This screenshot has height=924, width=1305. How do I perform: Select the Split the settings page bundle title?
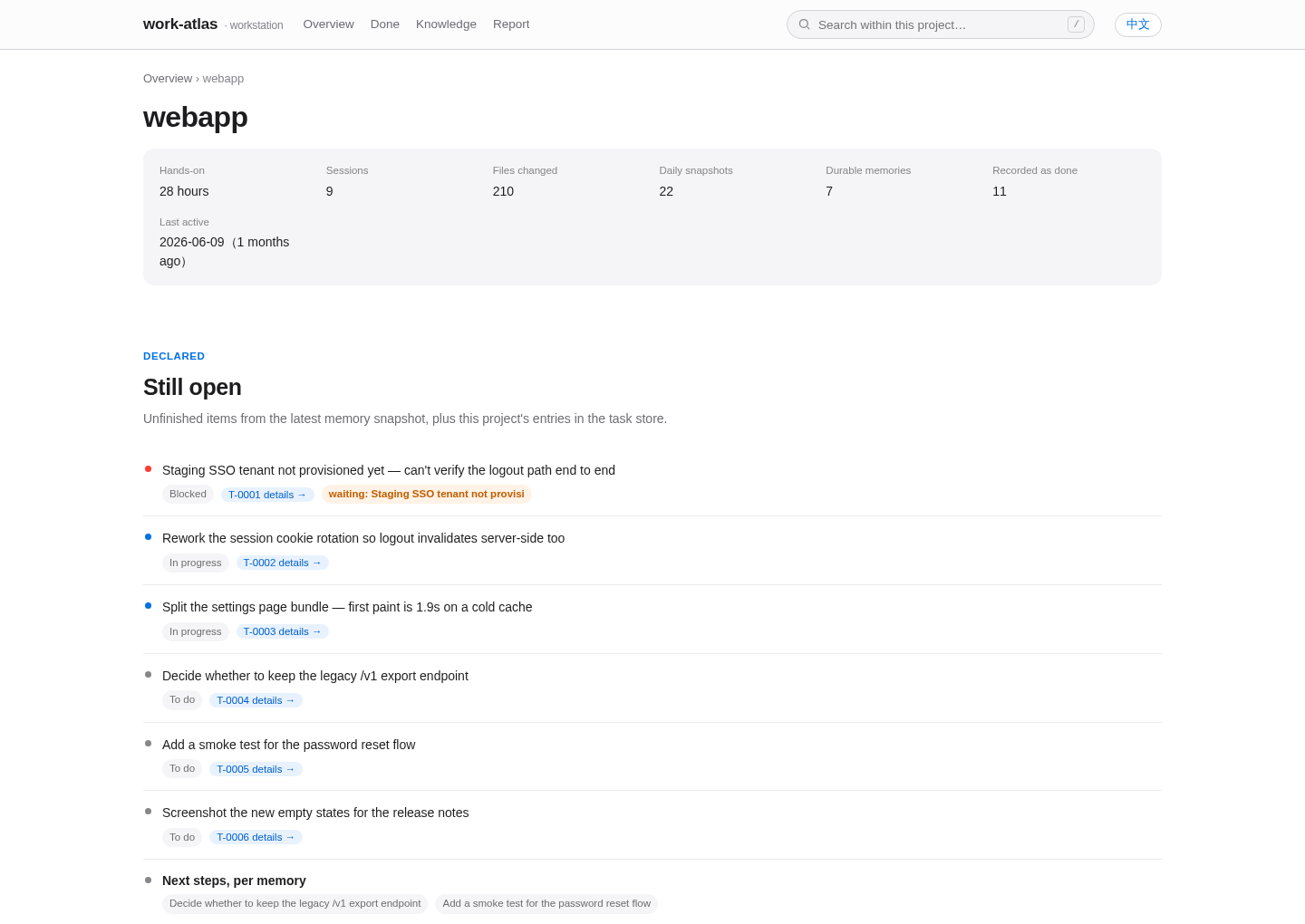(347, 607)
